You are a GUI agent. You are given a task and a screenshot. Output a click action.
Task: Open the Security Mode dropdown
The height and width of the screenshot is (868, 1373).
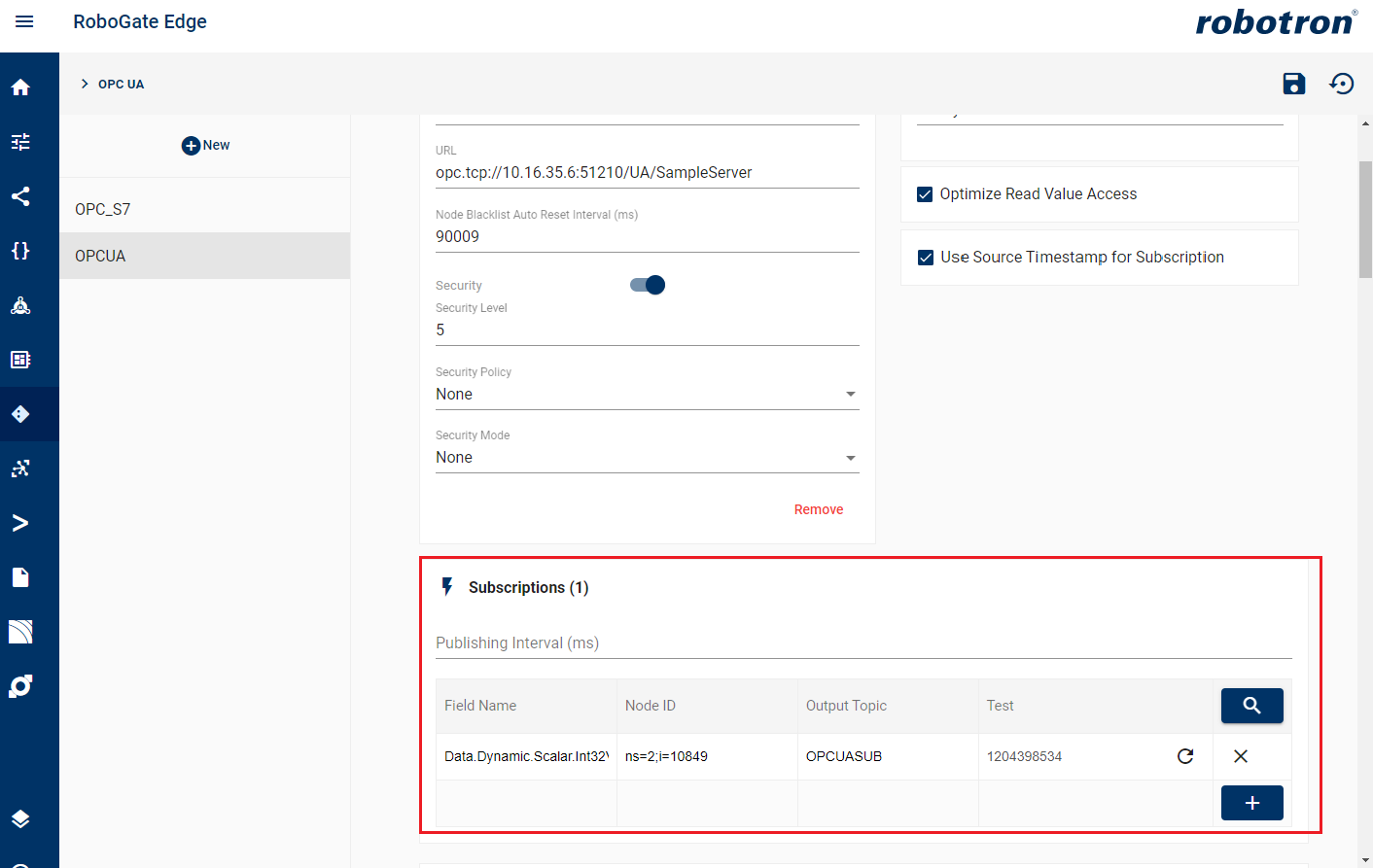tap(648, 458)
